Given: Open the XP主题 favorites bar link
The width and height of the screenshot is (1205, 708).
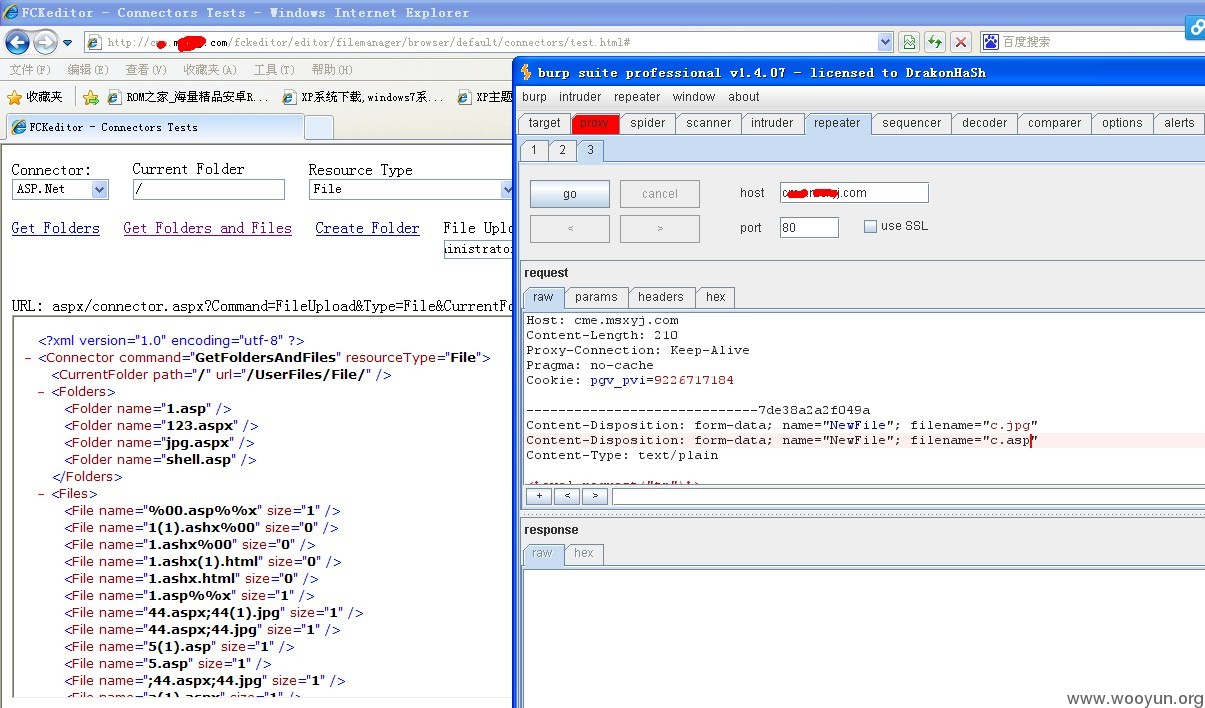Looking at the screenshot, I should pos(485,97).
